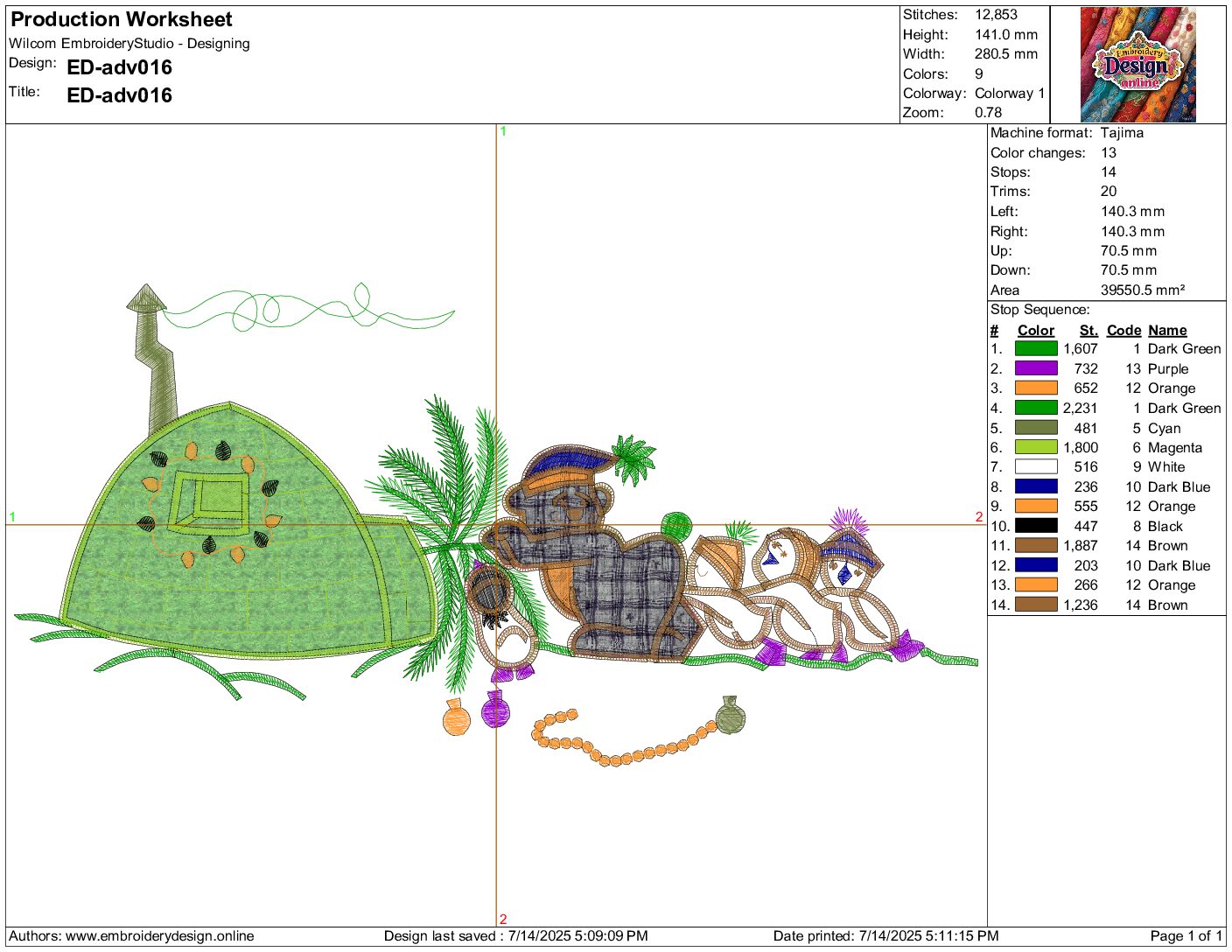Click the 'Production Worksheet' heading
The height and width of the screenshot is (952, 1232).
pos(122,19)
